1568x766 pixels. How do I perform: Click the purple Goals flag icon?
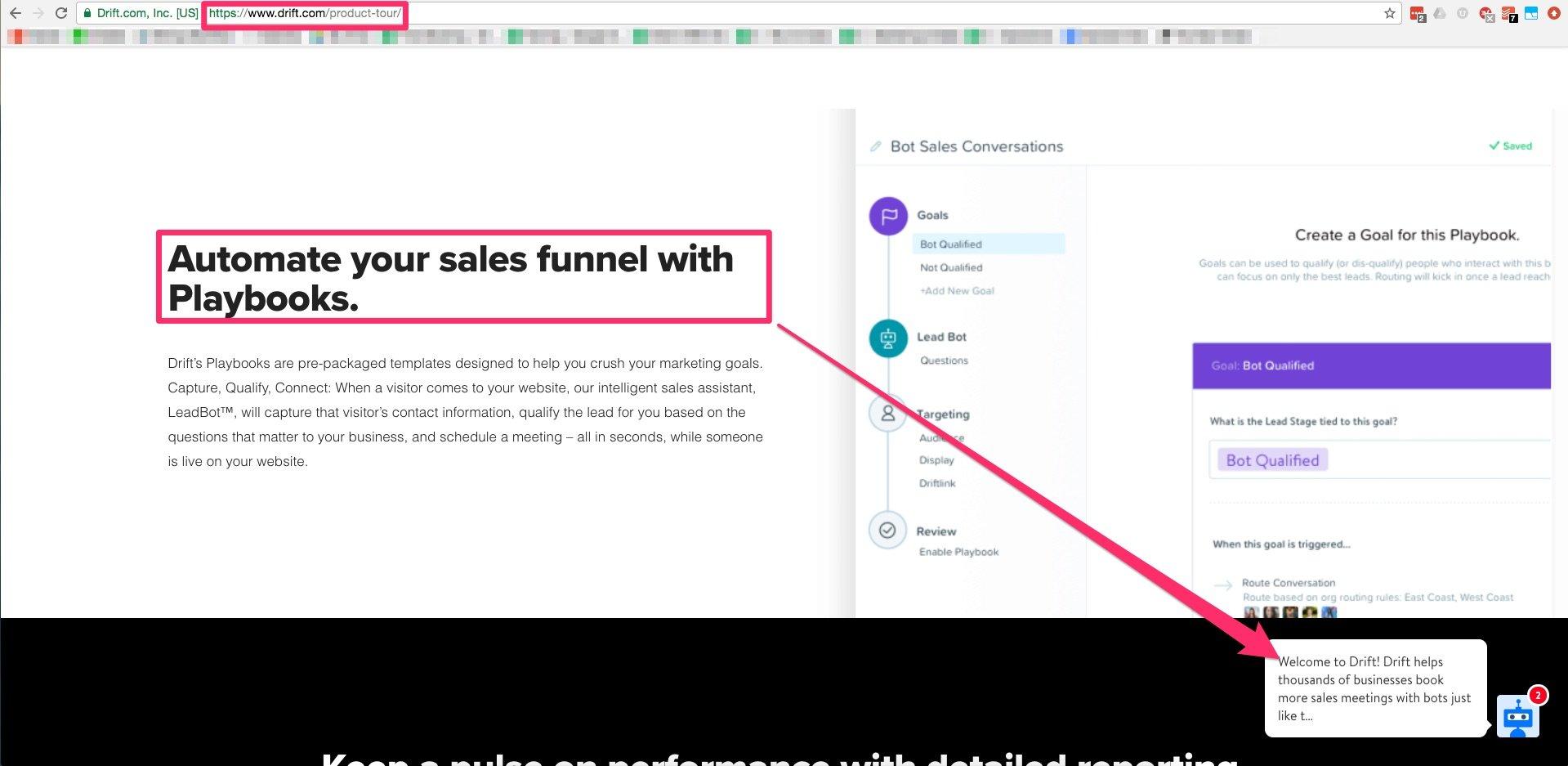(888, 217)
